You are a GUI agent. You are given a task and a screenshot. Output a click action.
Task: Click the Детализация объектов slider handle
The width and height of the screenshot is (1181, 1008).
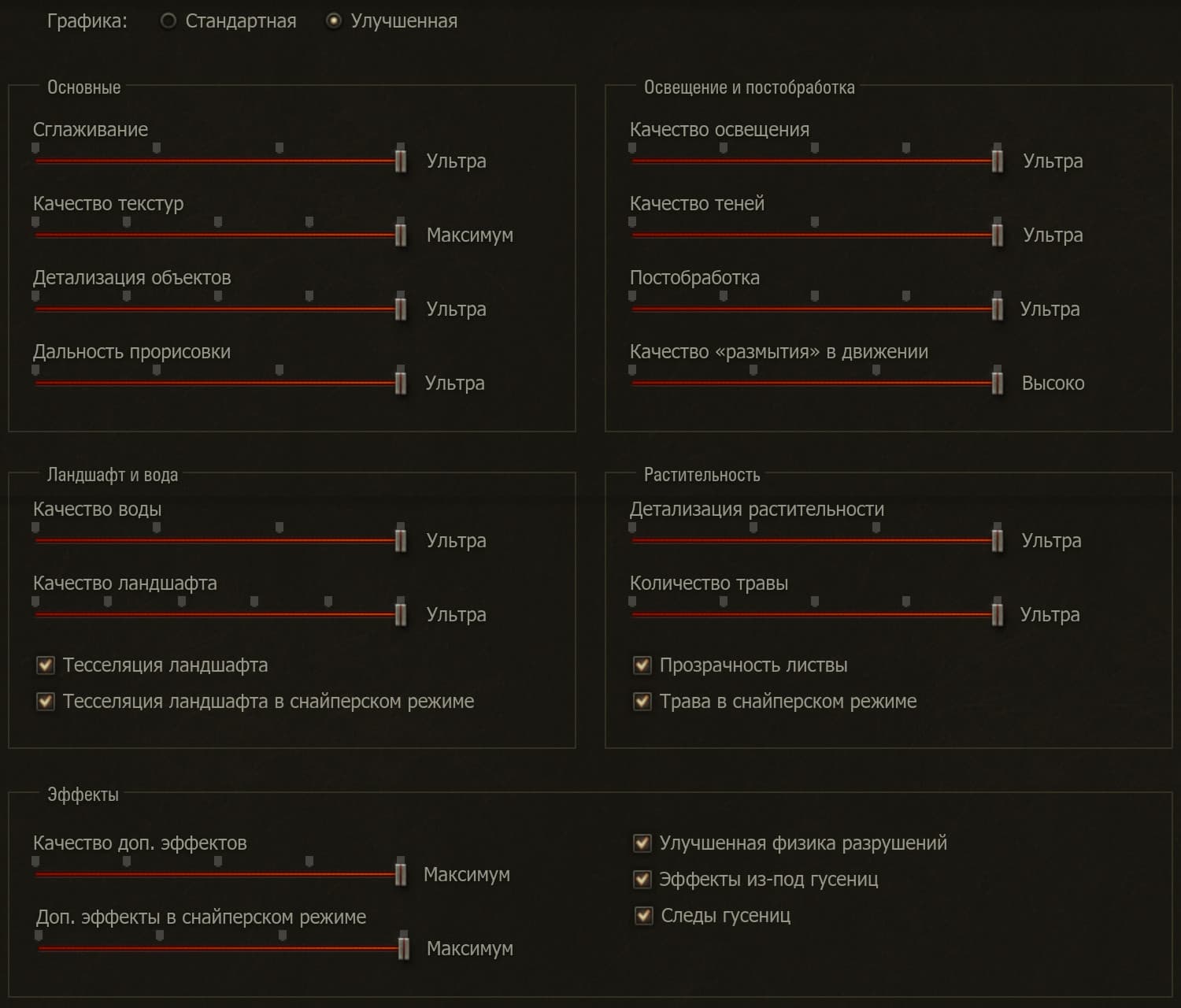[401, 309]
